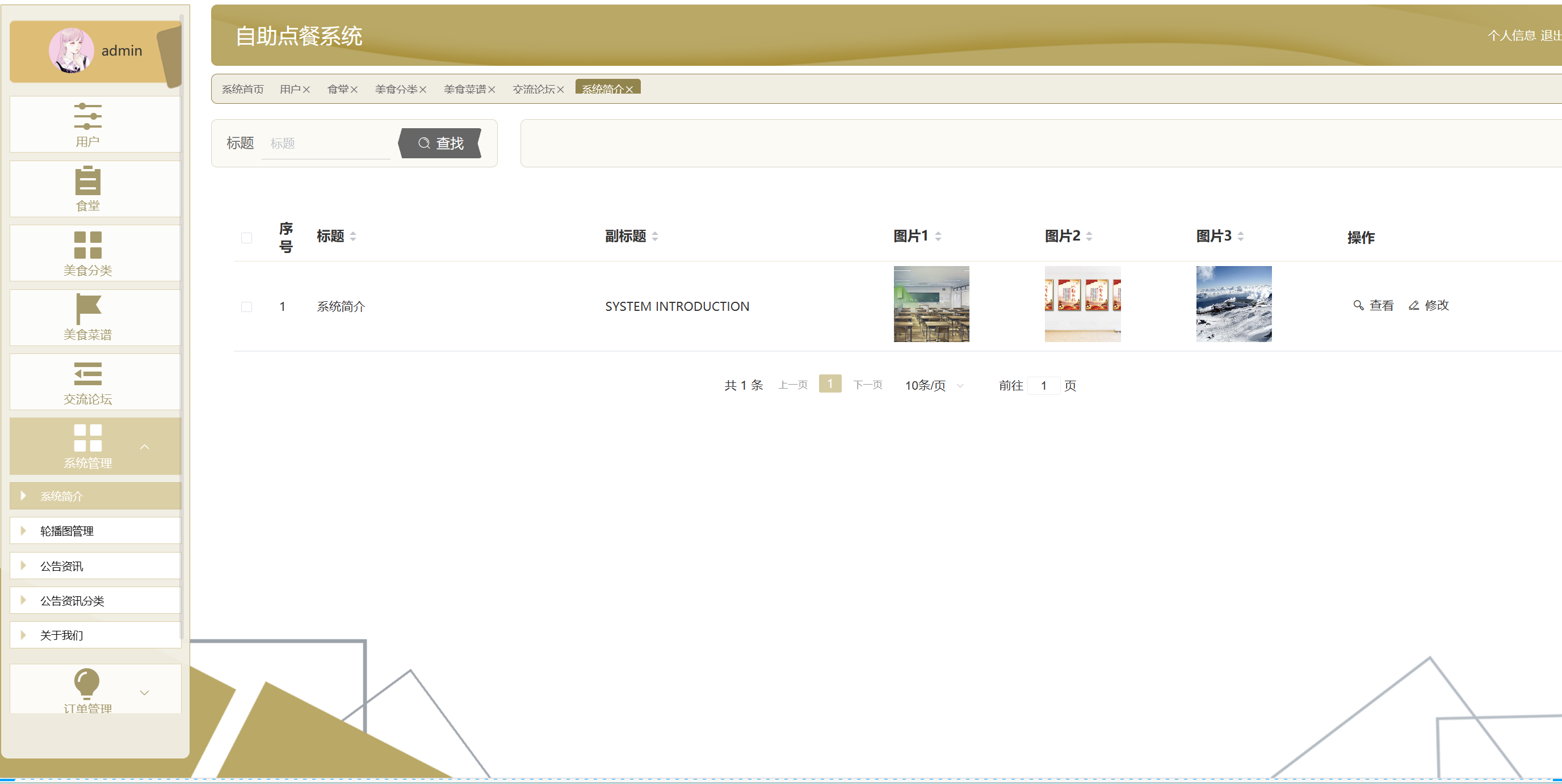Image resolution: width=1562 pixels, height=784 pixels.
Task: Click the admin avatar picture
Action: click(x=71, y=50)
